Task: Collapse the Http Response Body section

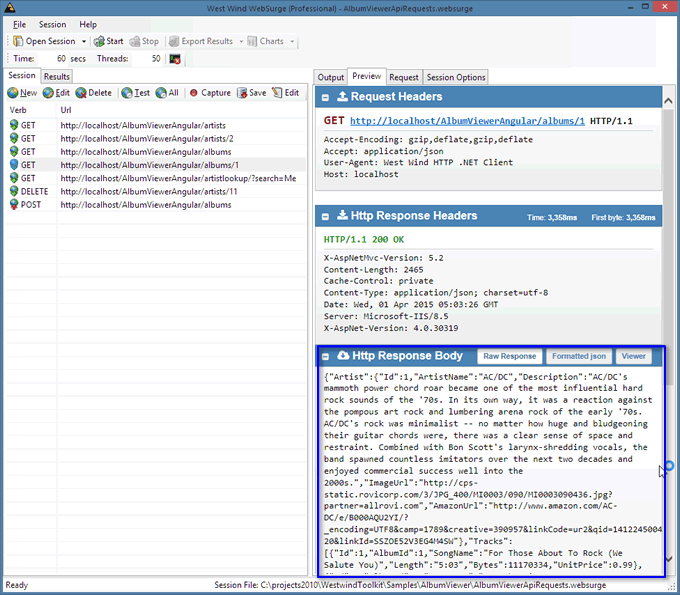Action: pyautogui.click(x=325, y=357)
